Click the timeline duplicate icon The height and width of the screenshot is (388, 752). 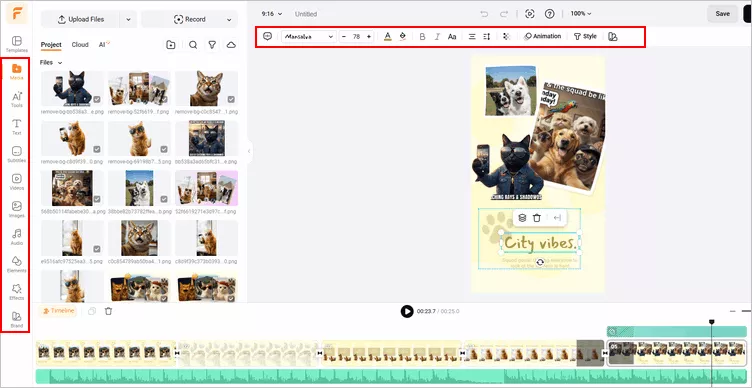pyautogui.click(x=92, y=311)
